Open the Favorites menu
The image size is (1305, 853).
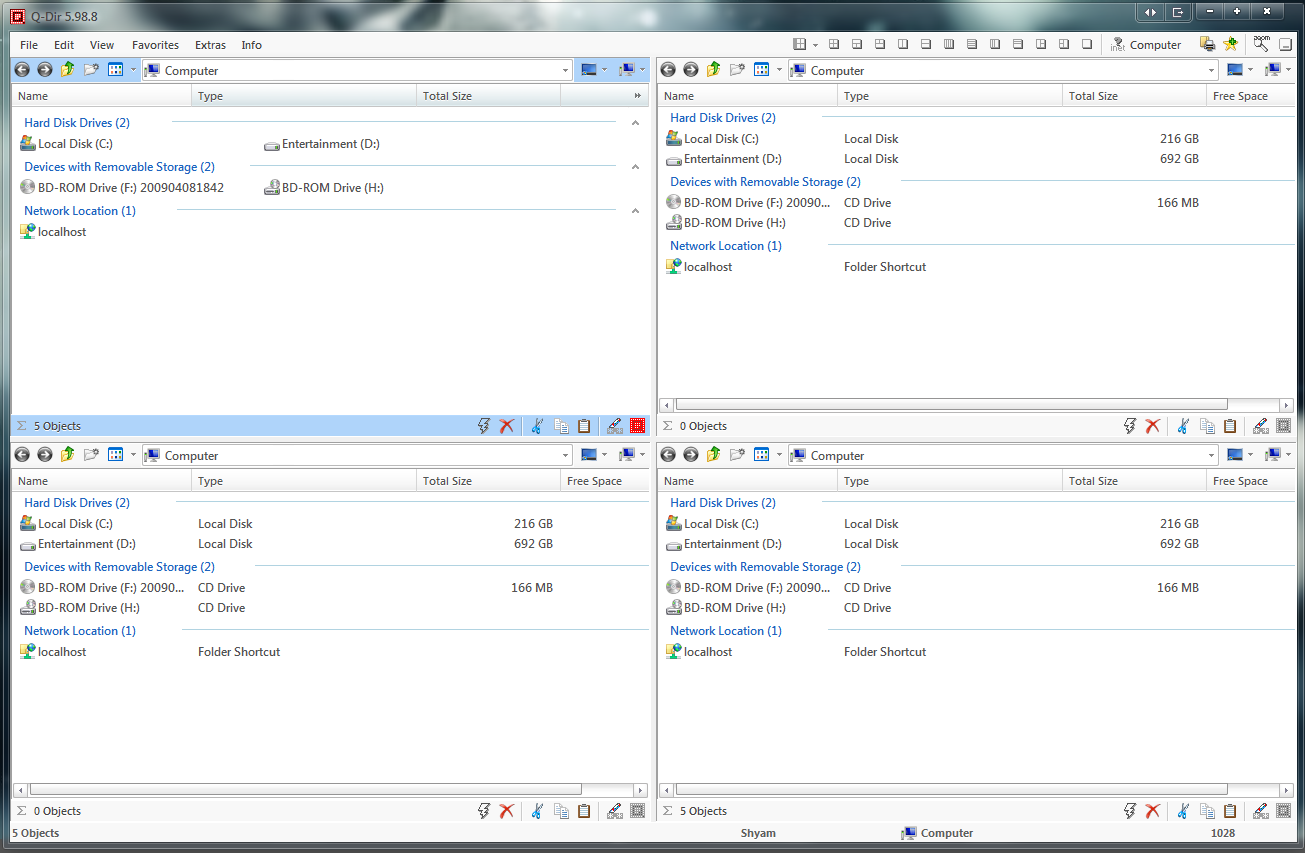155,45
